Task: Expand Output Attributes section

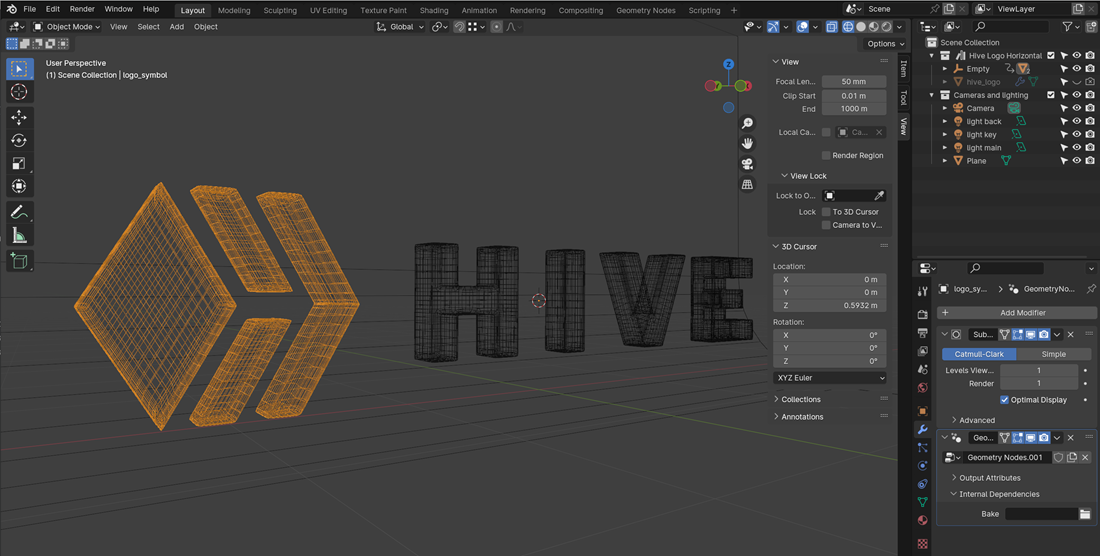Action: coord(989,477)
